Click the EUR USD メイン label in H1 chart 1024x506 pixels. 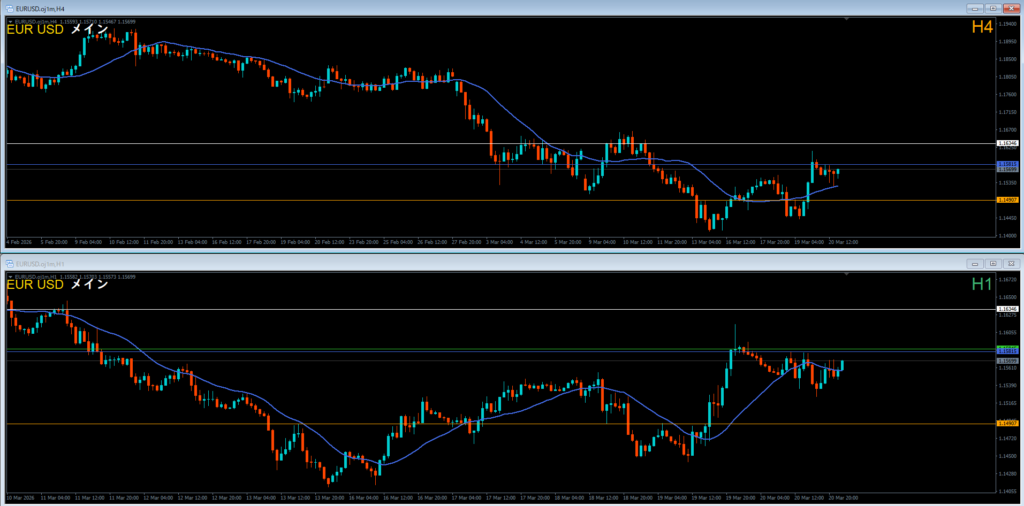(58, 285)
